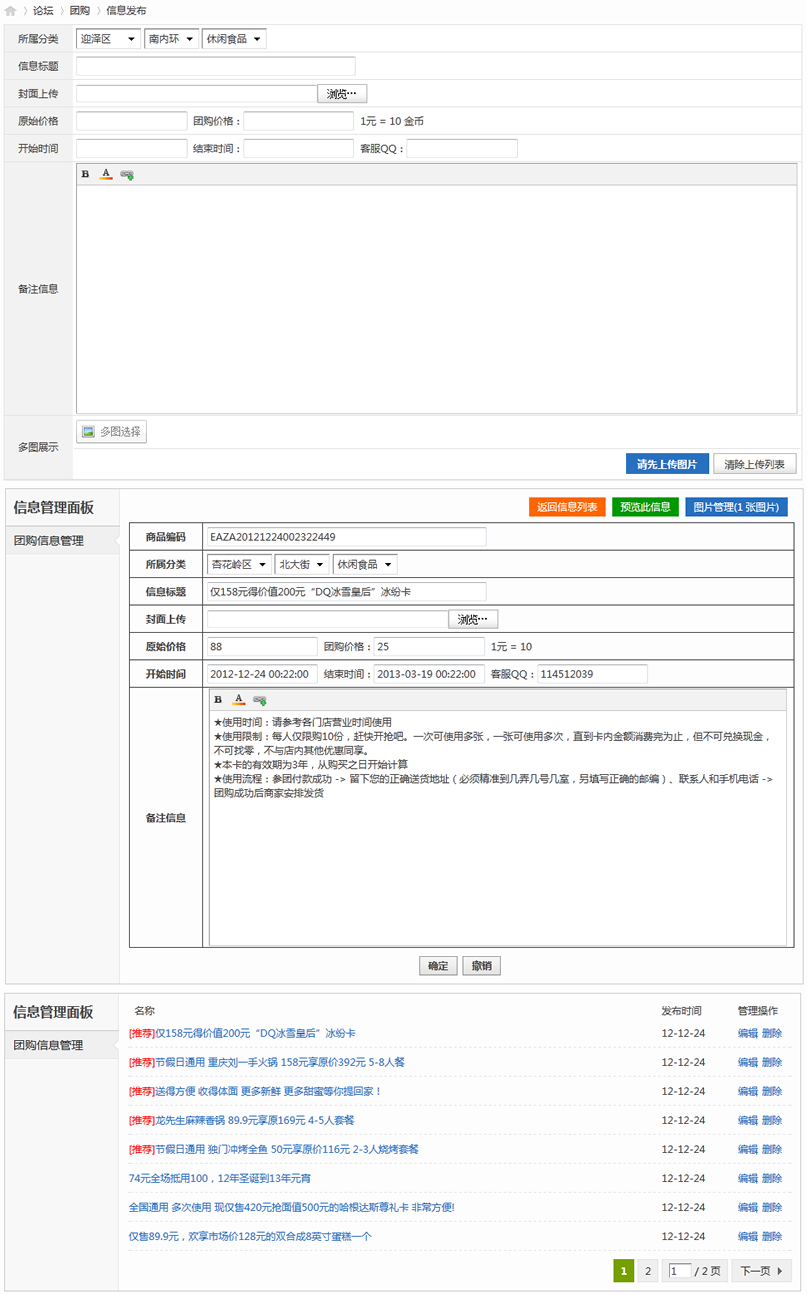Viewport: 807px width, 1294px height.
Task: Click the 返回信息列表 button
Action: 565,506
